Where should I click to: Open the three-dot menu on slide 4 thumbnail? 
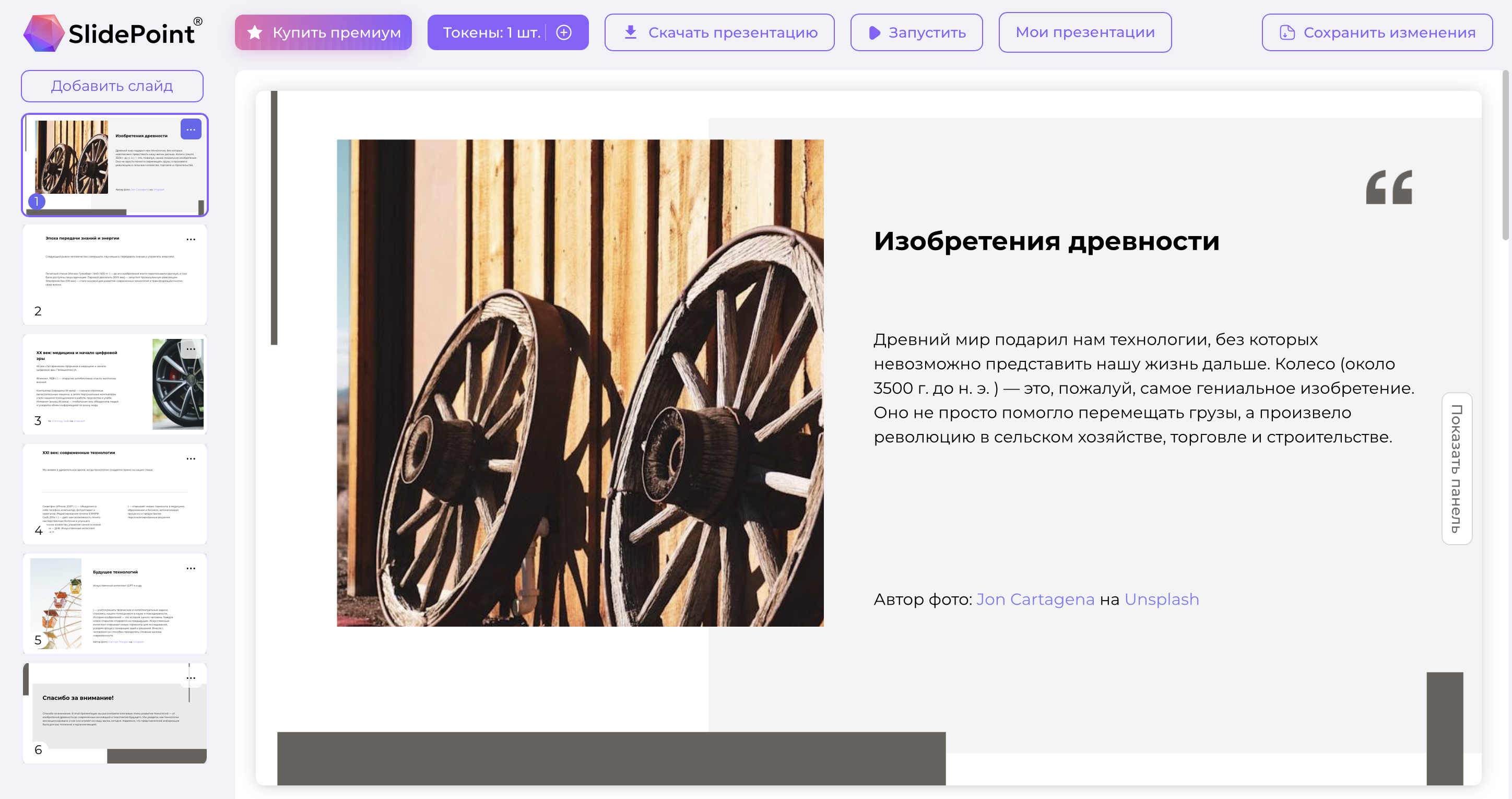click(x=191, y=459)
